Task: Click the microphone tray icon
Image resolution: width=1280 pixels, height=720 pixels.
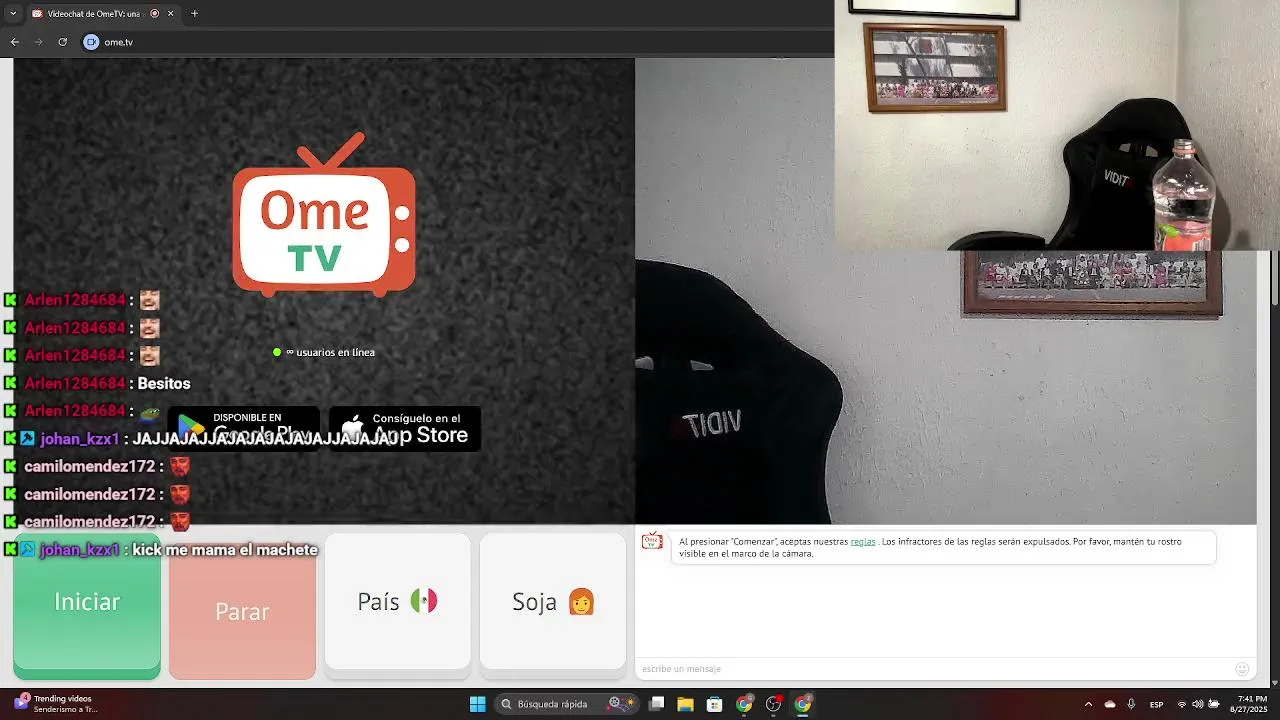Action: [1131, 704]
